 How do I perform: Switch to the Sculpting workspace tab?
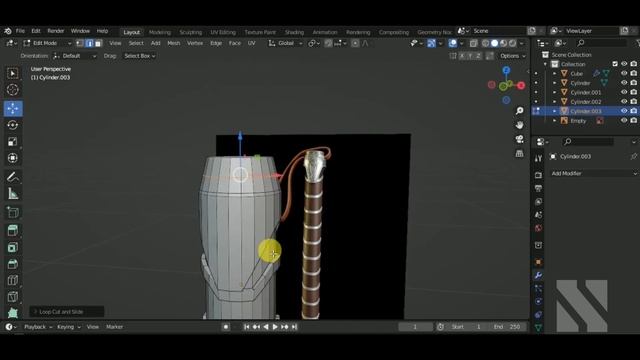click(191, 32)
